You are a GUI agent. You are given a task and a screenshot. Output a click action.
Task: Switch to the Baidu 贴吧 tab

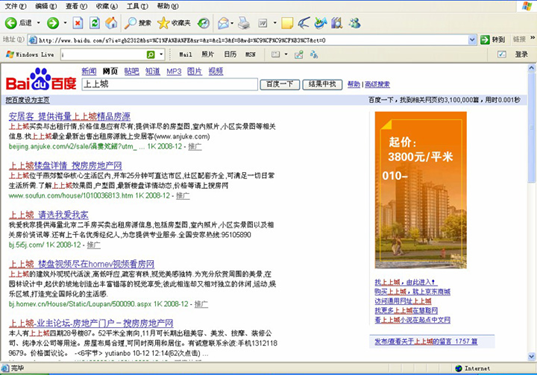pos(131,71)
